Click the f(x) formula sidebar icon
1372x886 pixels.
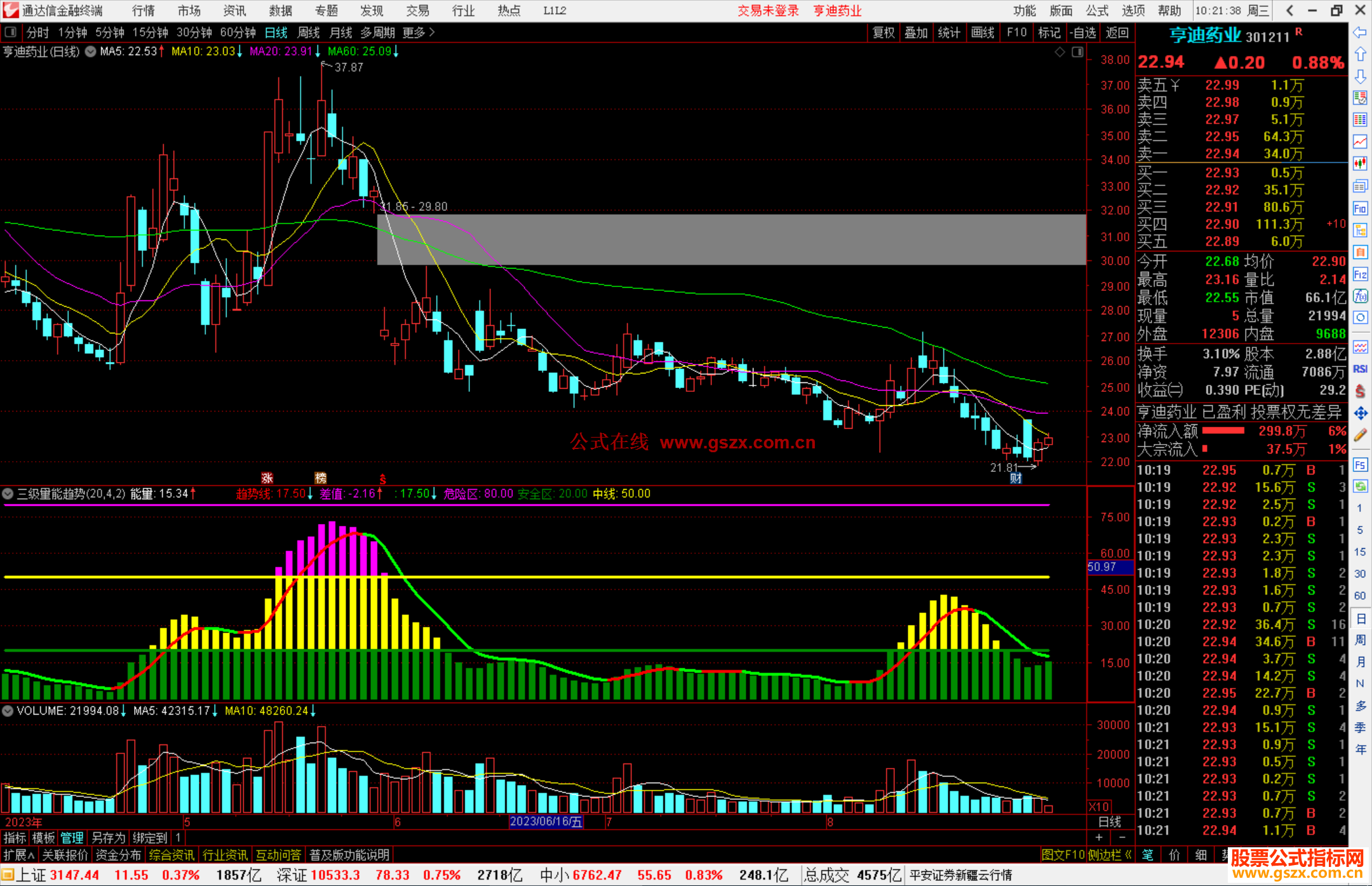coord(1360,297)
